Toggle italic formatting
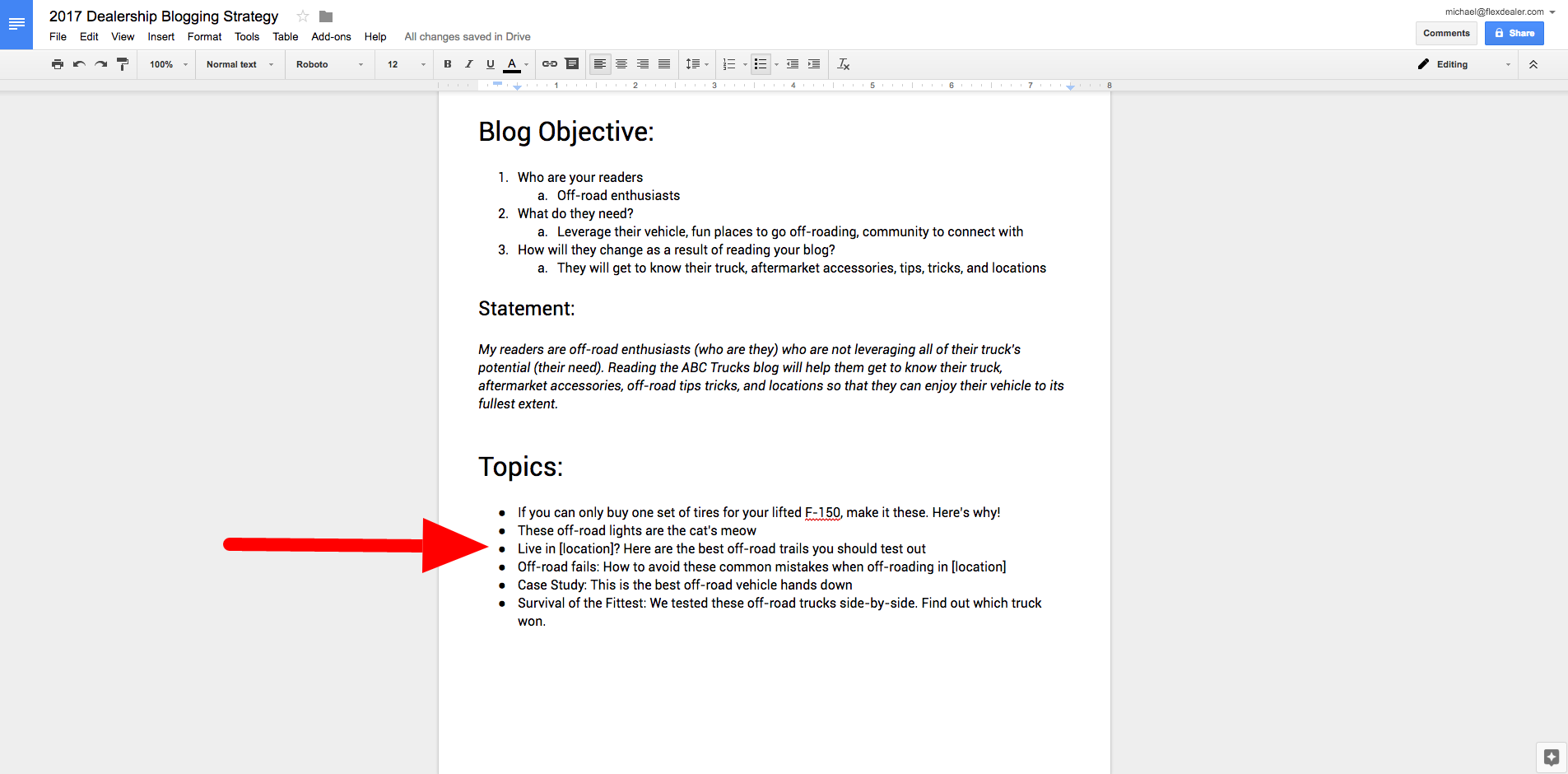This screenshot has width=1568, height=774. (469, 64)
